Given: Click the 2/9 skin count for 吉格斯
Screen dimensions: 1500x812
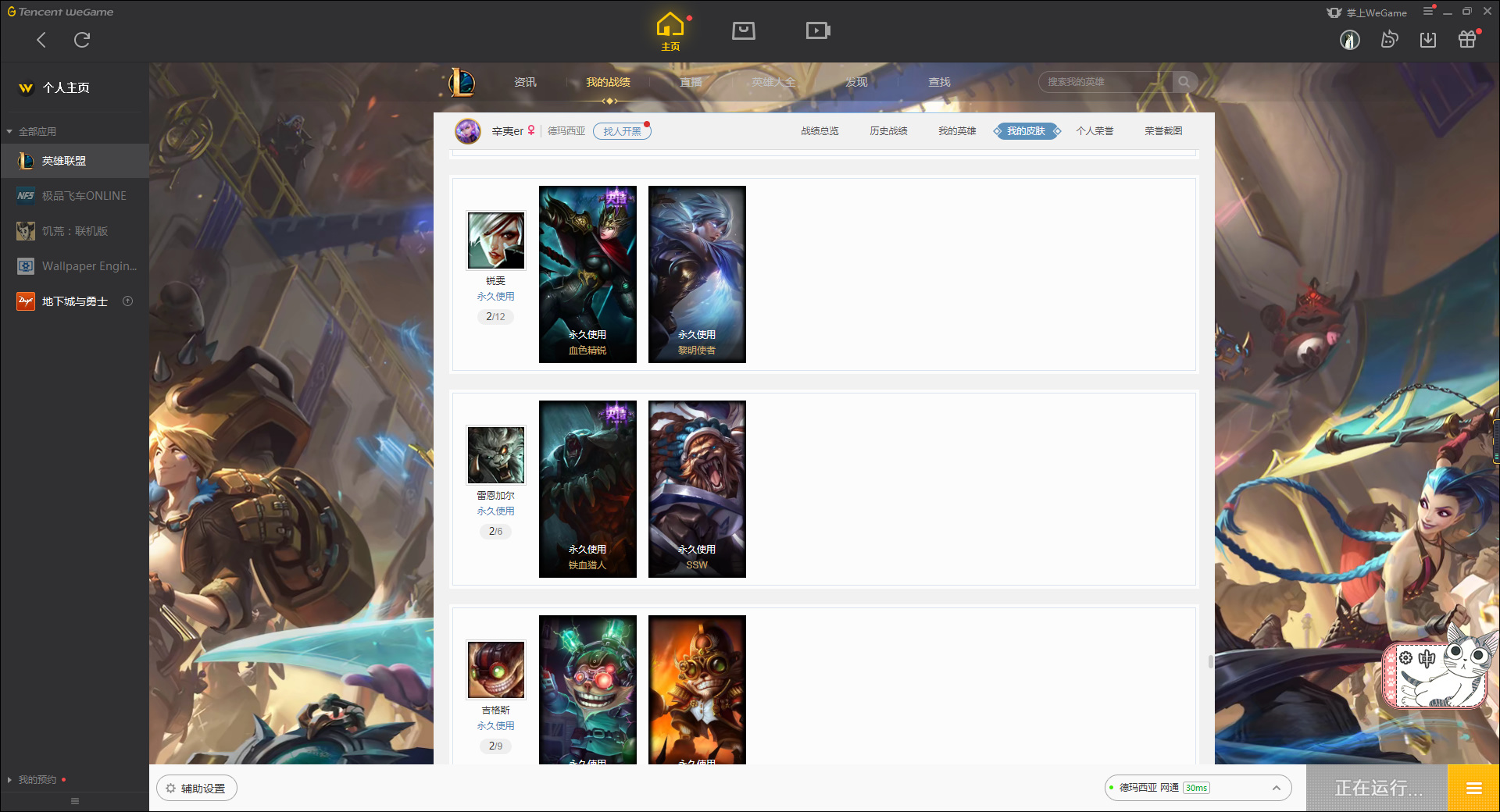Looking at the screenshot, I should click(x=495, y=746).
